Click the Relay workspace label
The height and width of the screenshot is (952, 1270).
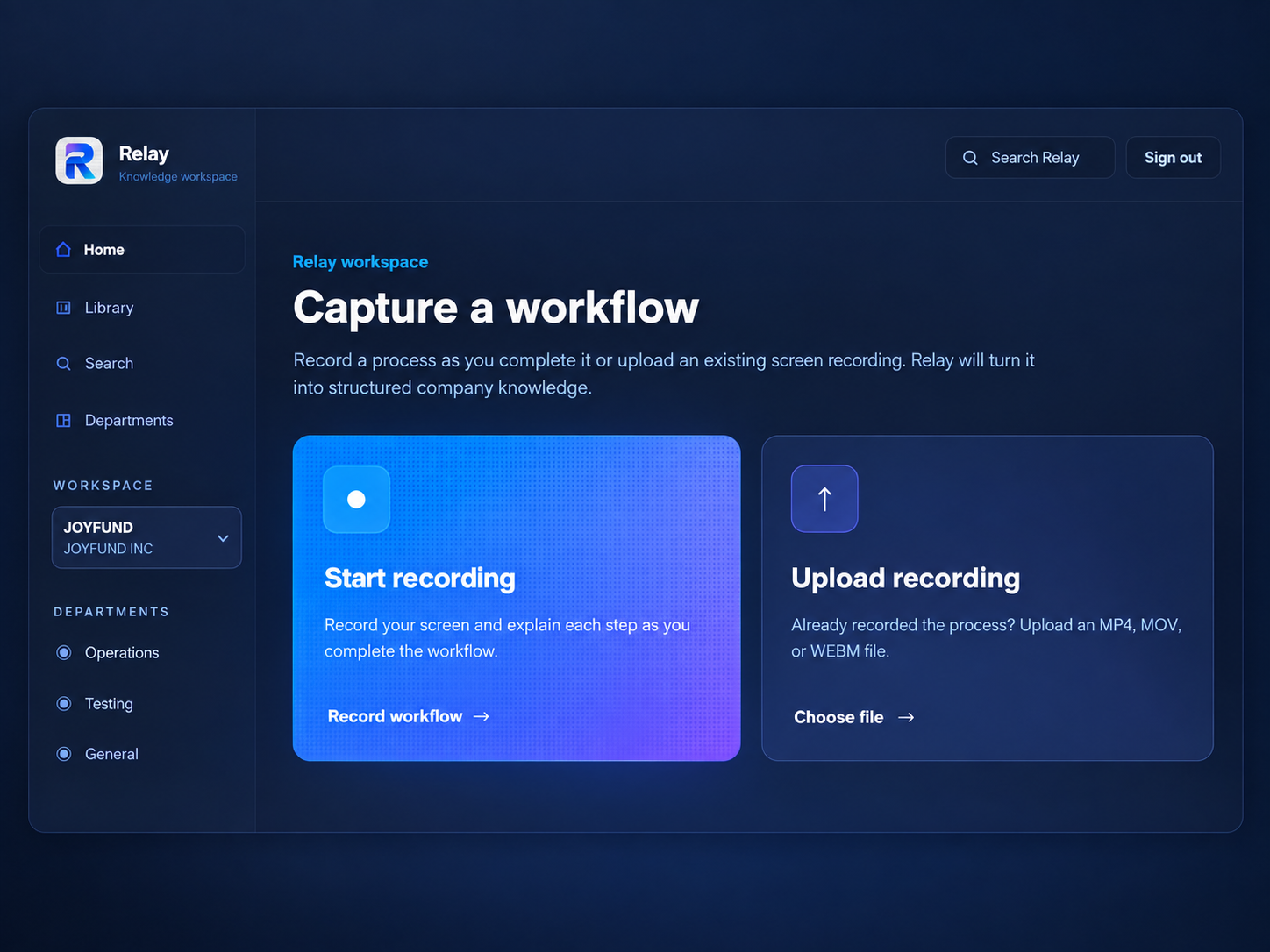coord(360,262)
